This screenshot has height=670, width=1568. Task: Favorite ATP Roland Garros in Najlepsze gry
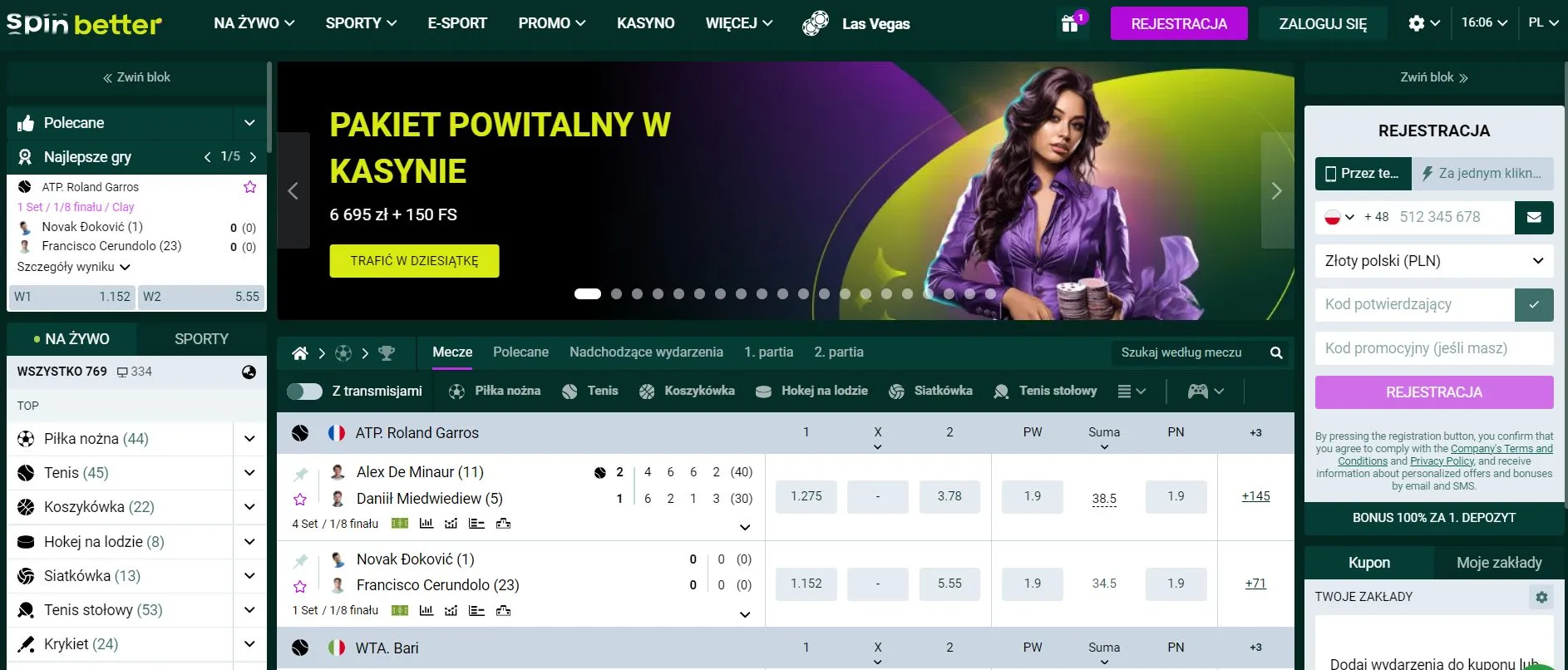coord(249,187)
